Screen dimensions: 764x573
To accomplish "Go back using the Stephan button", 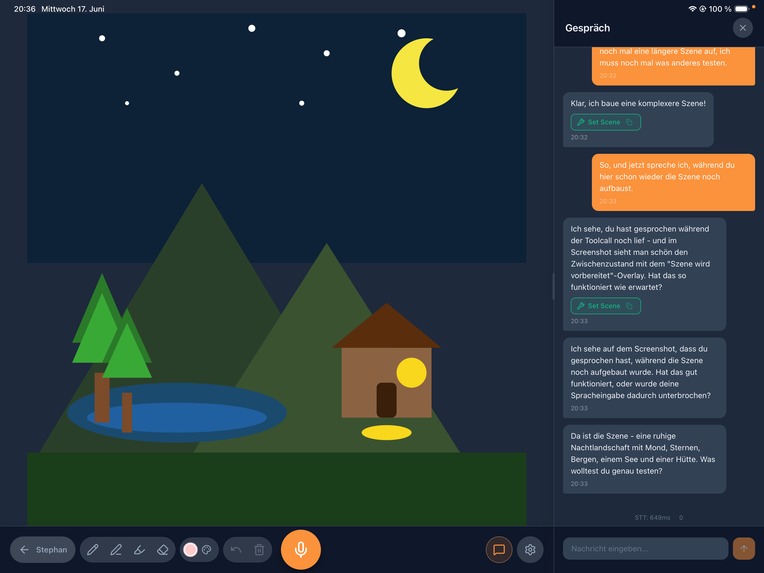I will click(x=43, y=550).
